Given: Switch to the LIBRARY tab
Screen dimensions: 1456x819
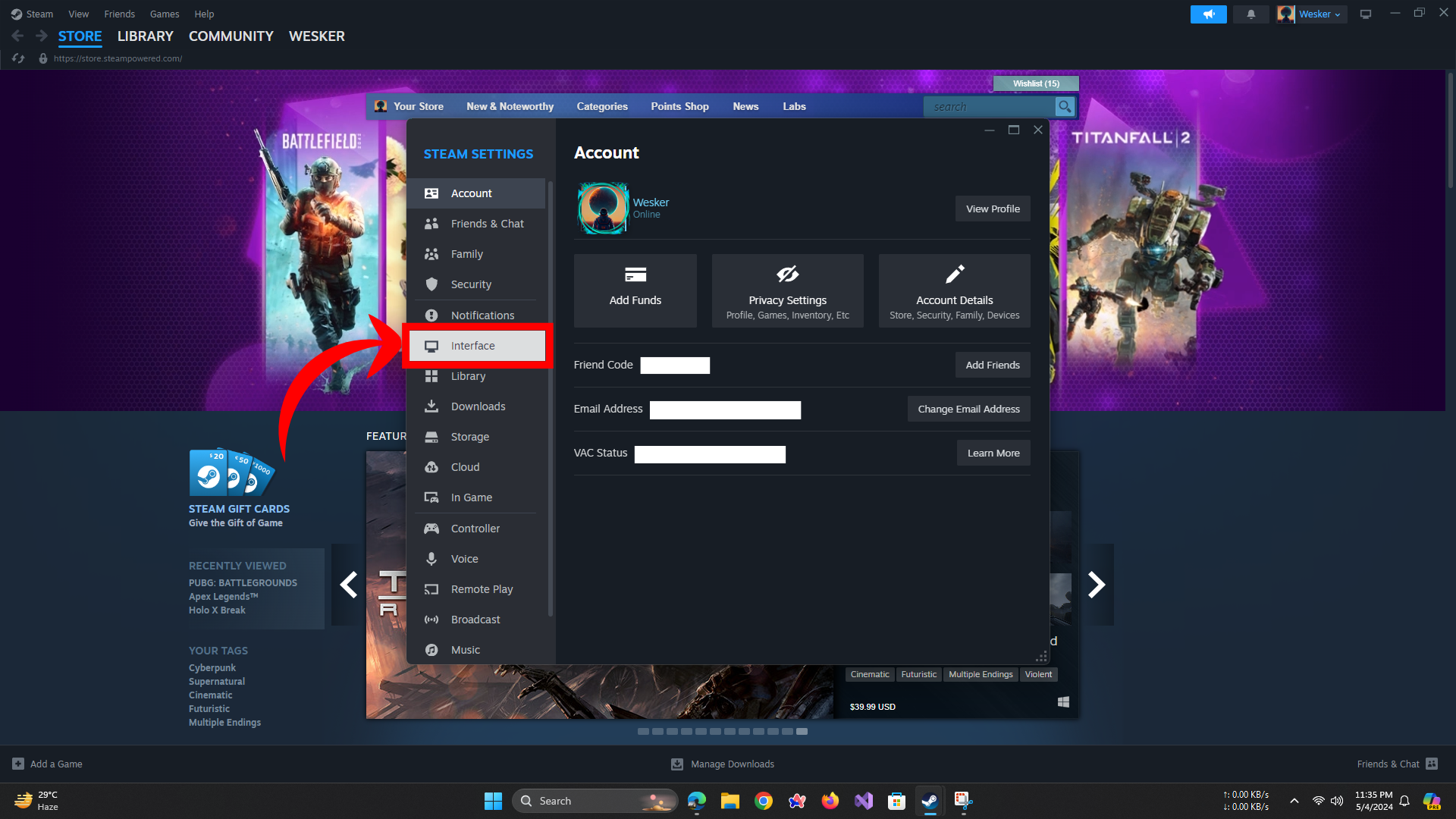Looking at the screenshot, I should coord(145,36).
